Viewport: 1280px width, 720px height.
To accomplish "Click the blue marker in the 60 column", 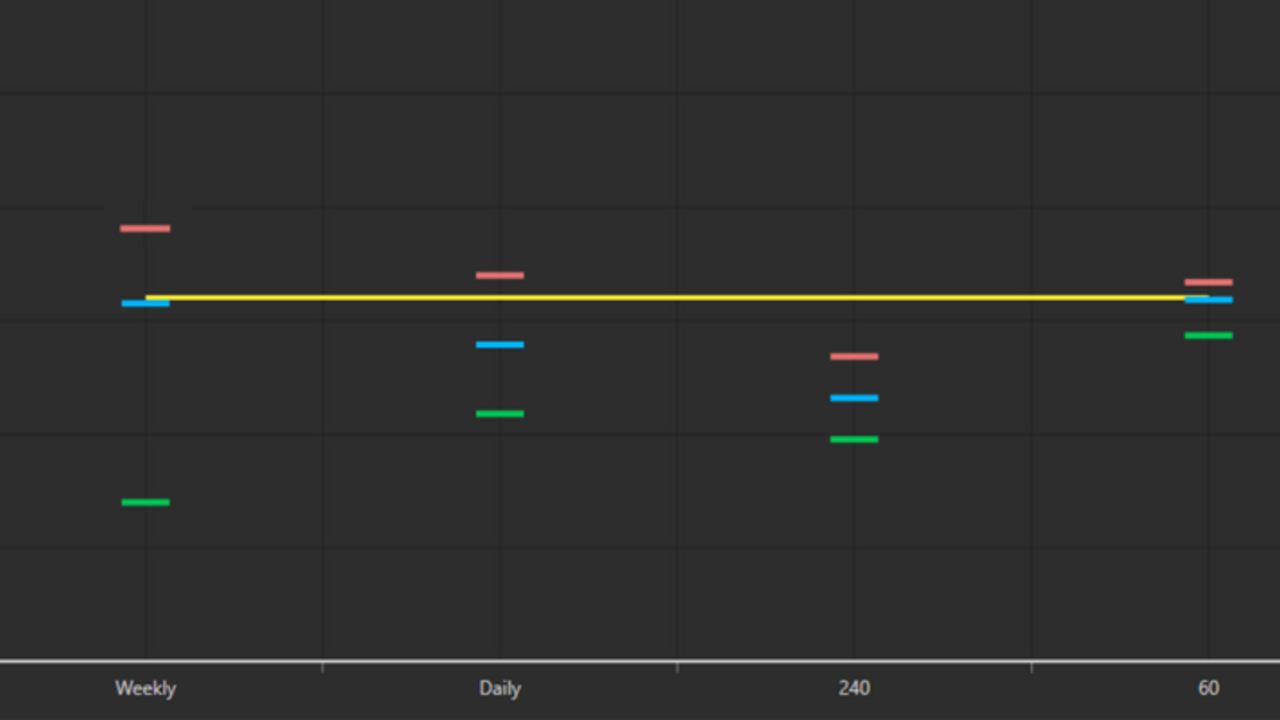I will tap(1208, 300).
